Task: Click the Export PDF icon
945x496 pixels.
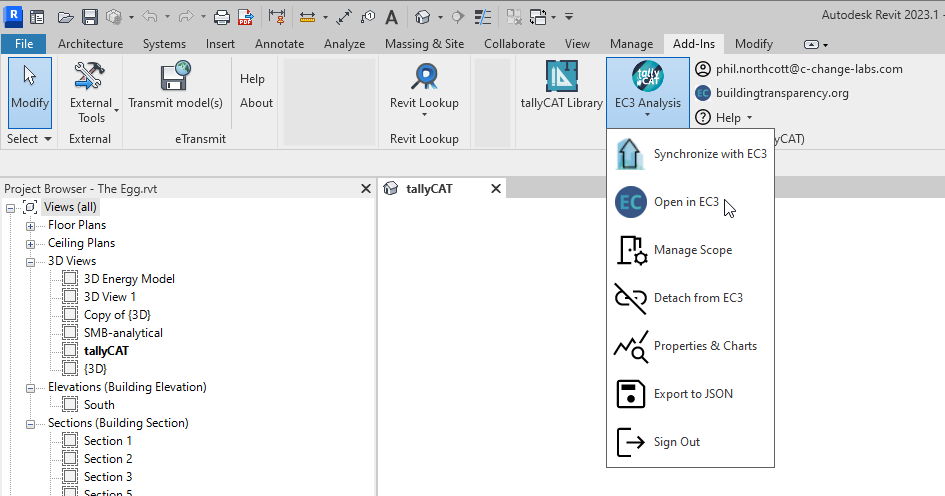Action: coord(243,17)
